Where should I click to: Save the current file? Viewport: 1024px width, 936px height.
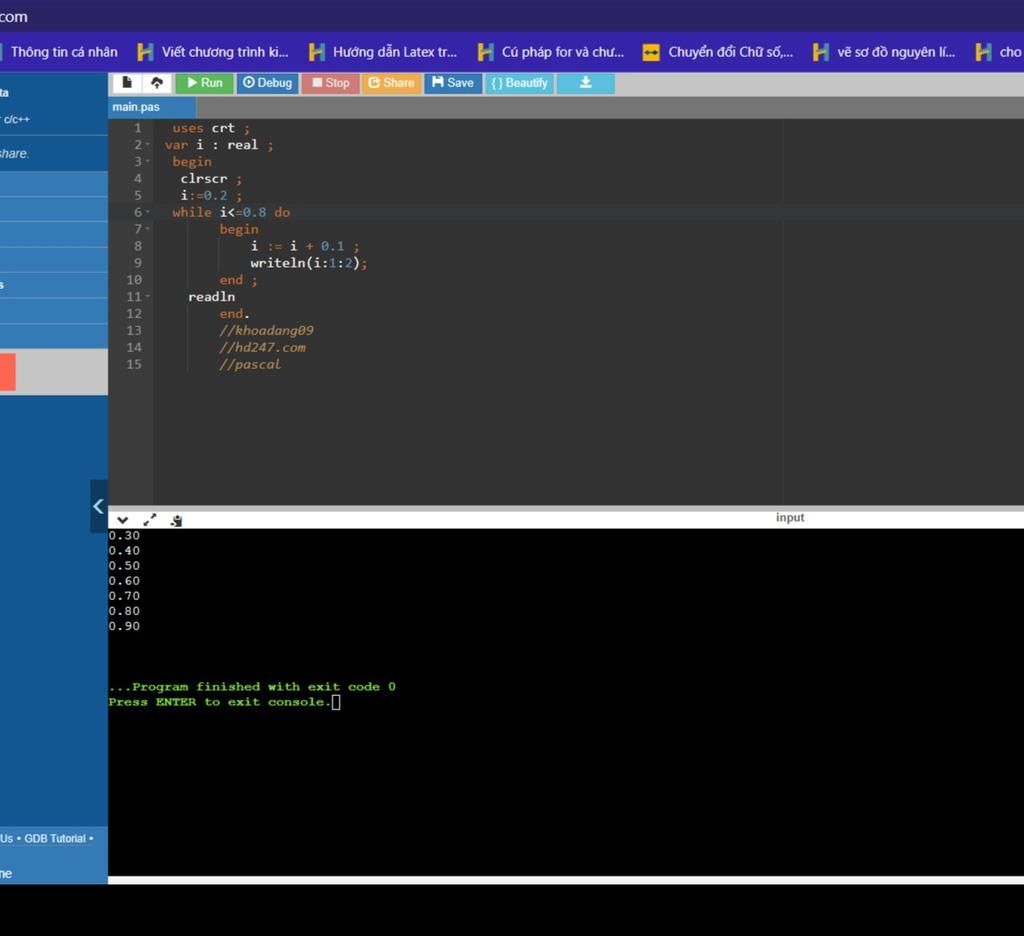pos(453,83)
